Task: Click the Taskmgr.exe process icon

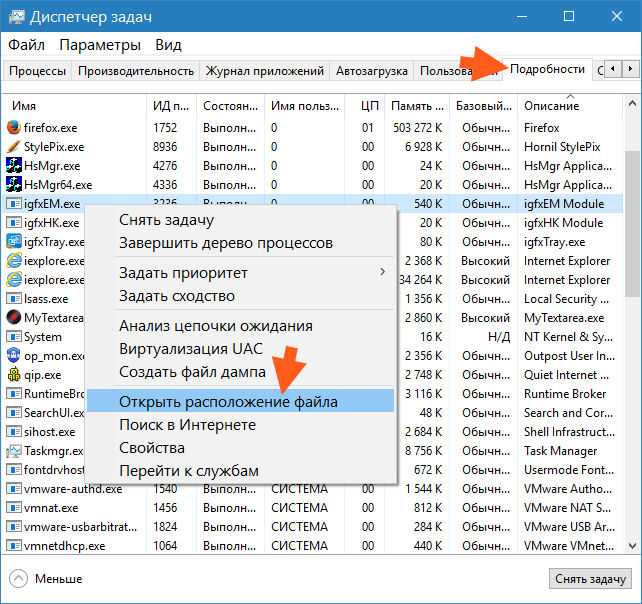Action: 14,450
